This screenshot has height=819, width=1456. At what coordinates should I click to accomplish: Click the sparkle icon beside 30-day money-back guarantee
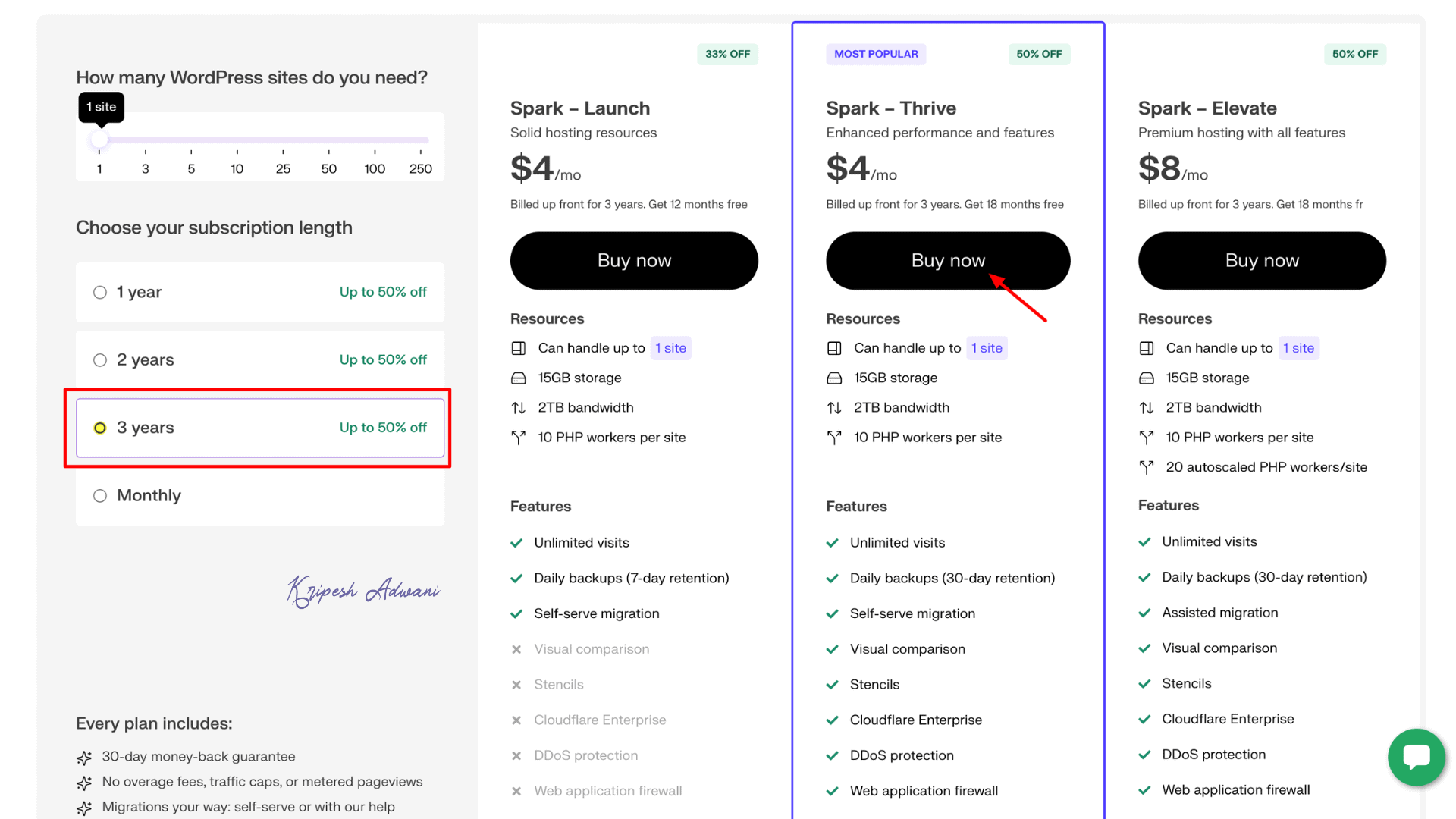[x=84, y=758]
